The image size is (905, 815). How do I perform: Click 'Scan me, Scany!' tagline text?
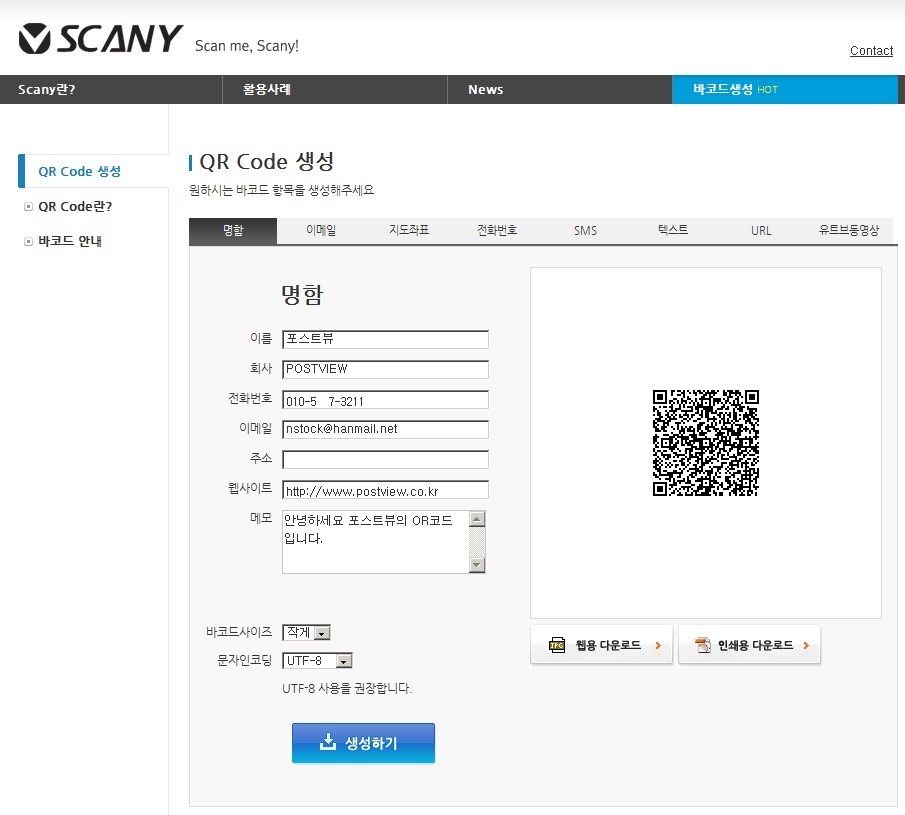[247, 46]
